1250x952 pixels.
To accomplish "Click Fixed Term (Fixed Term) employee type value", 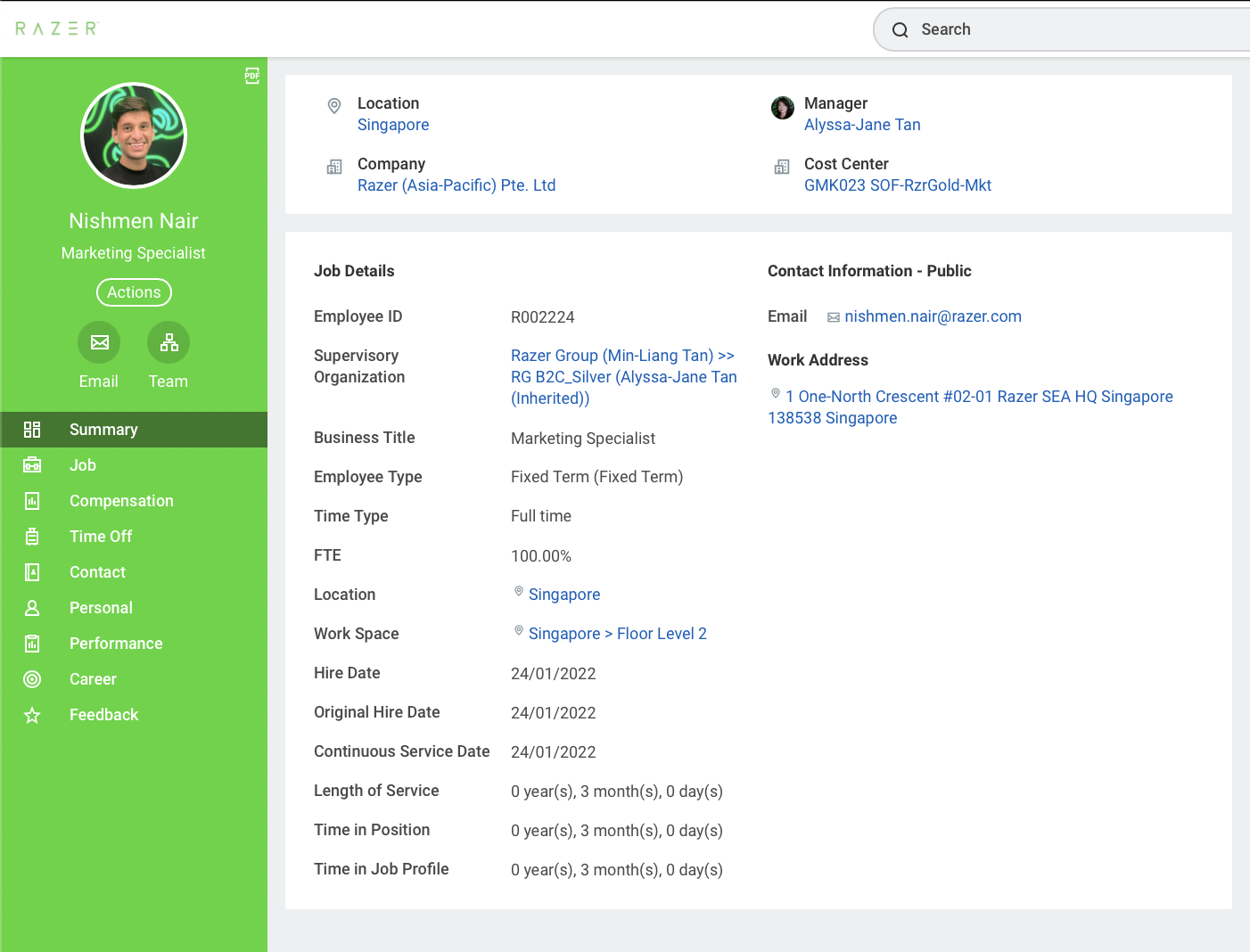I will point(597,477).
